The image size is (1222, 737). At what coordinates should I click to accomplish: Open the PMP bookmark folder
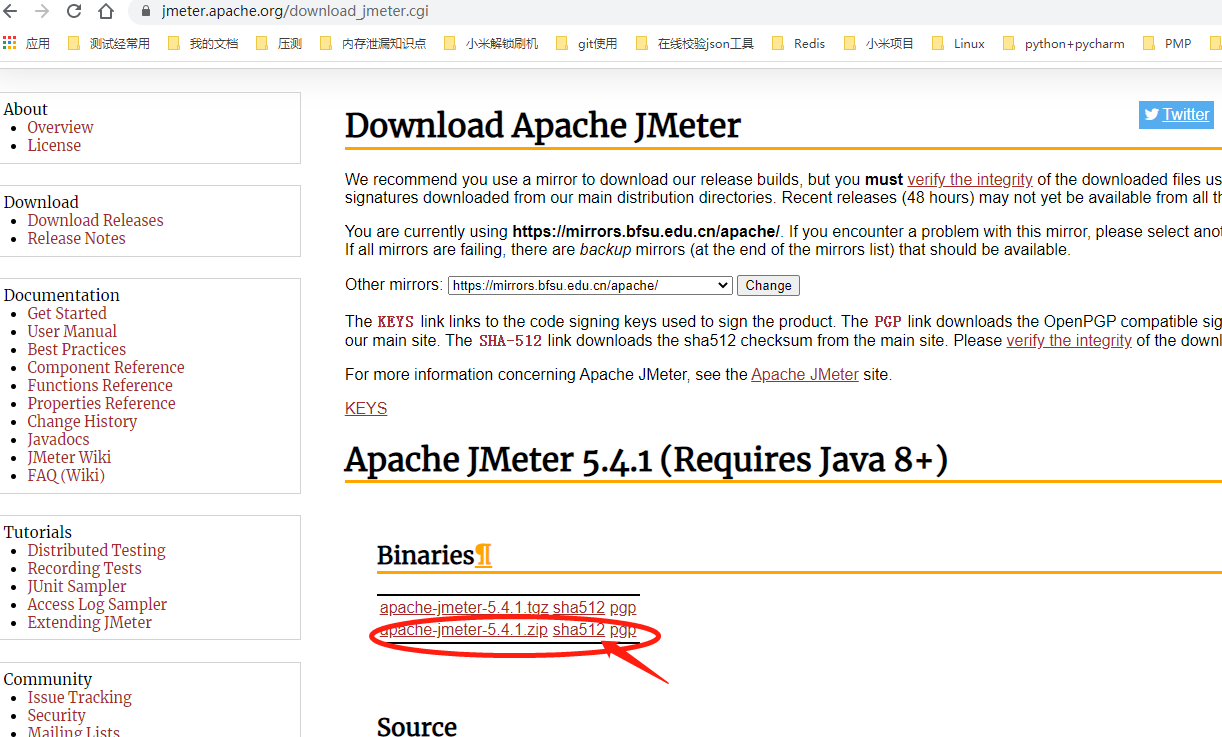point(1166,43)
